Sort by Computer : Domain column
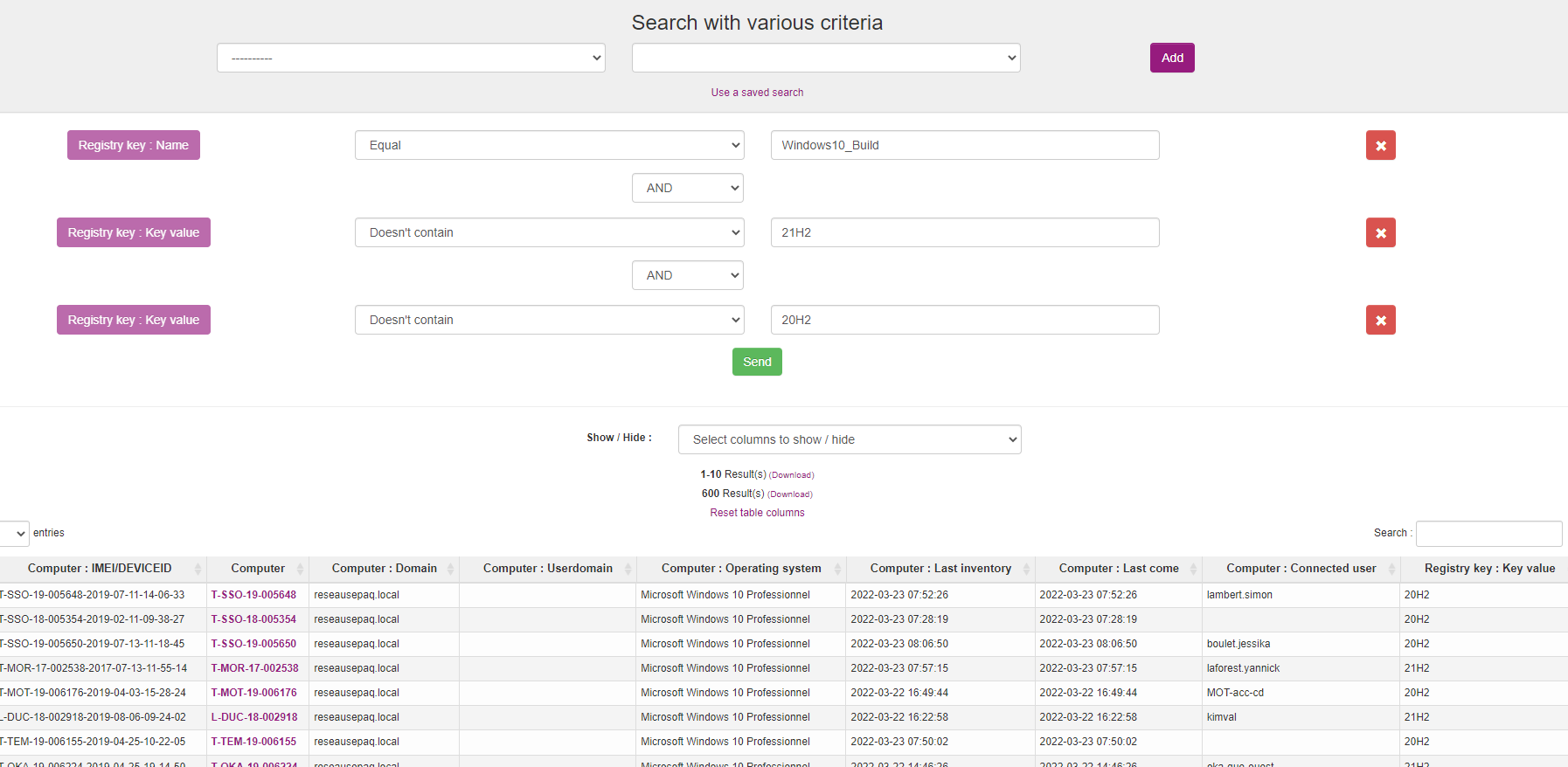The height and width of the screenshot is (767, 1568). coord(385,569)
